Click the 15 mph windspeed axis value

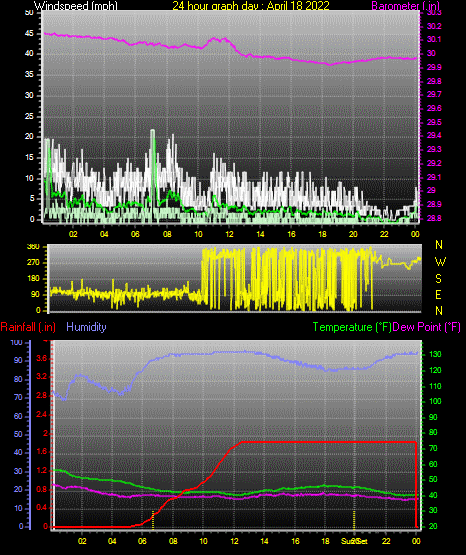point(29,158)
